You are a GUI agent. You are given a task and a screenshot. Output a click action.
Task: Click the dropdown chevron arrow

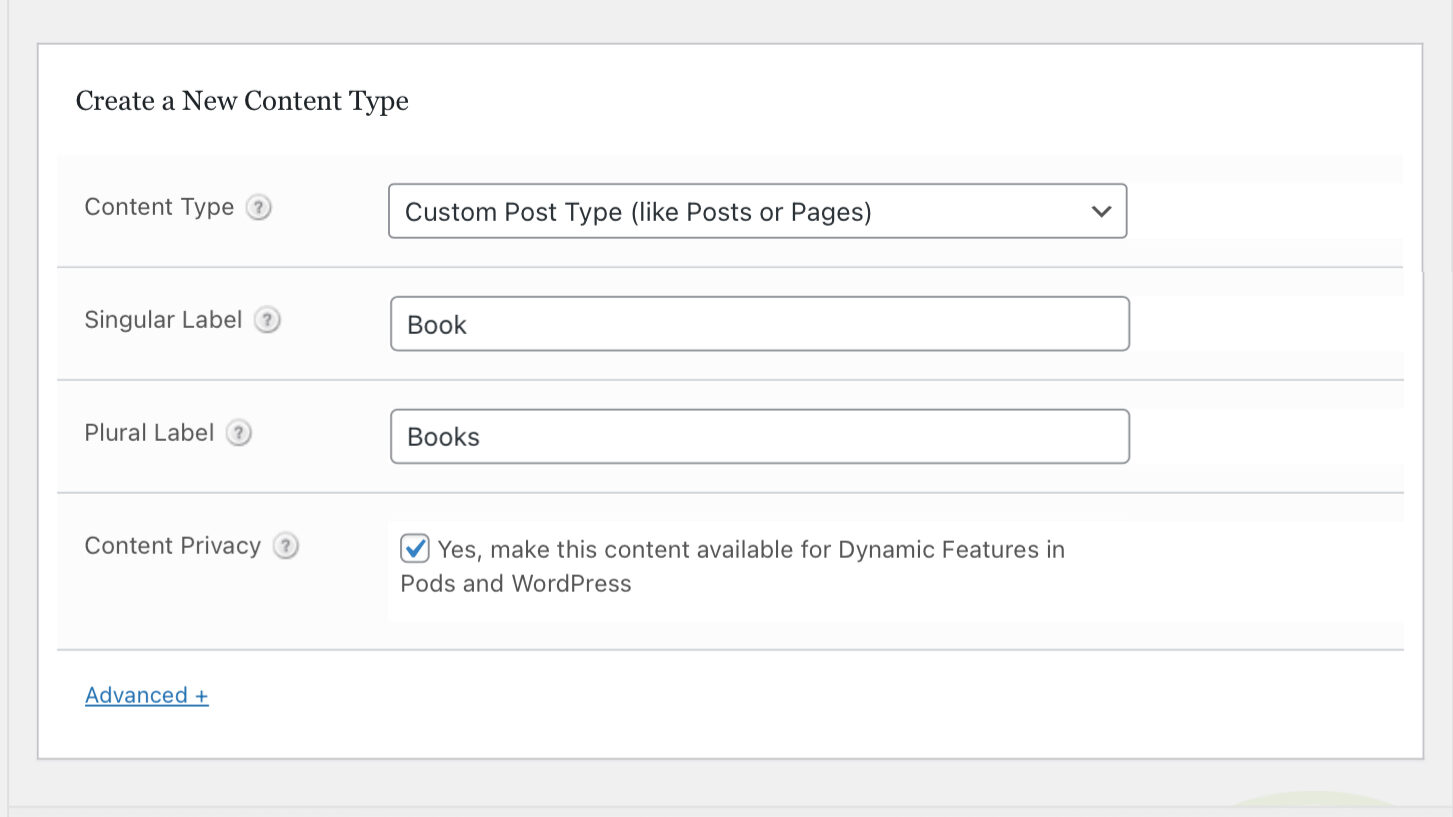click(1101, 212)
